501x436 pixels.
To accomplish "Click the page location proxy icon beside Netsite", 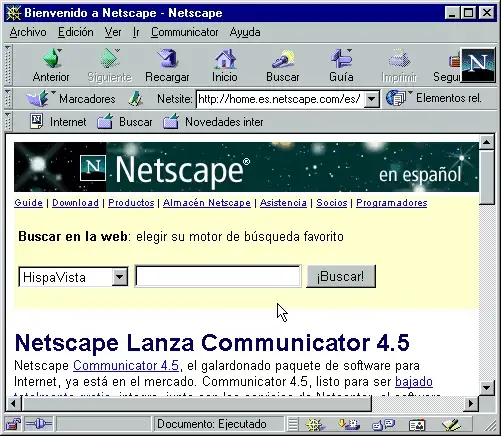I will [x=136, y=99].
